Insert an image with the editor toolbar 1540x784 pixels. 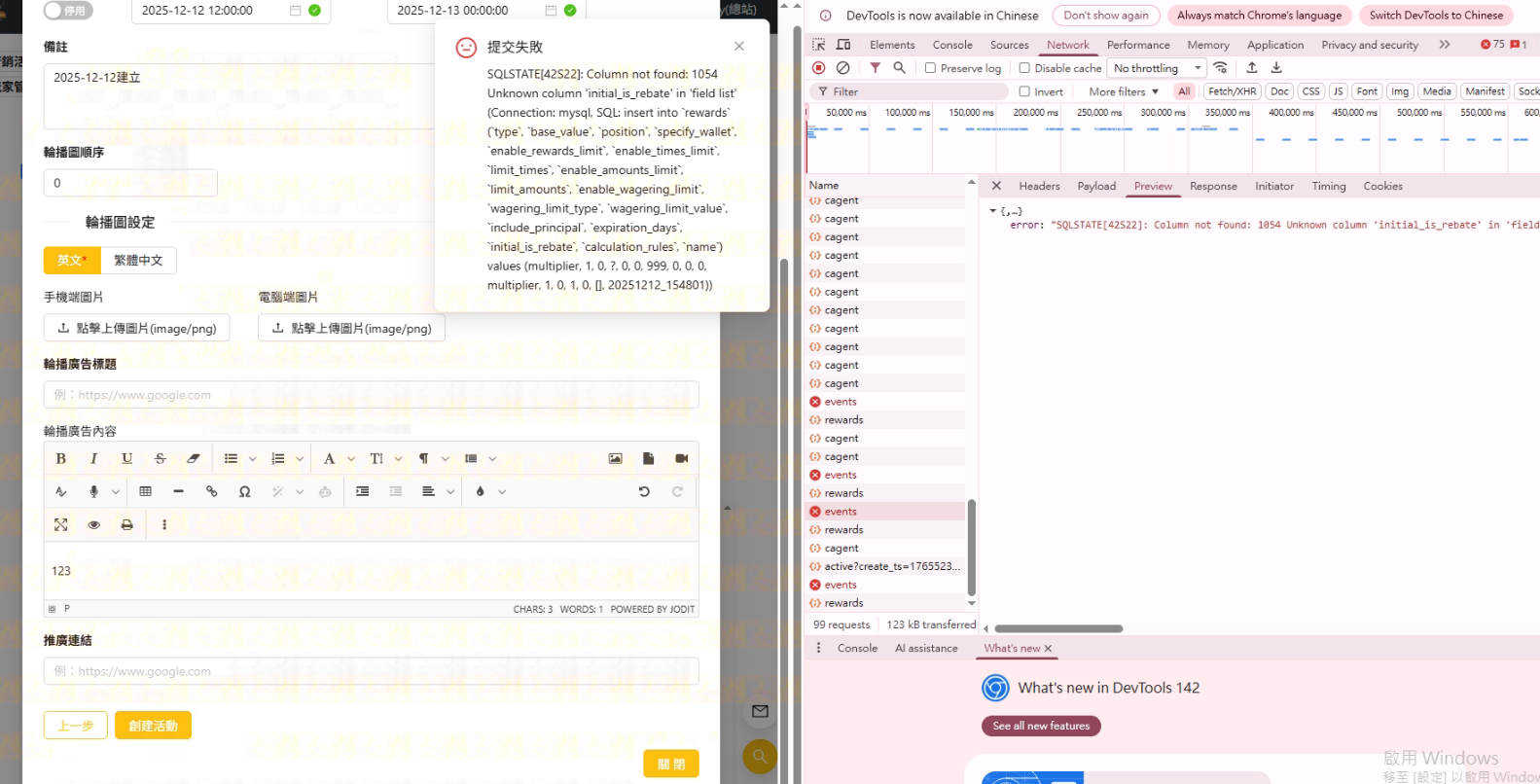[x=615, y=459]
